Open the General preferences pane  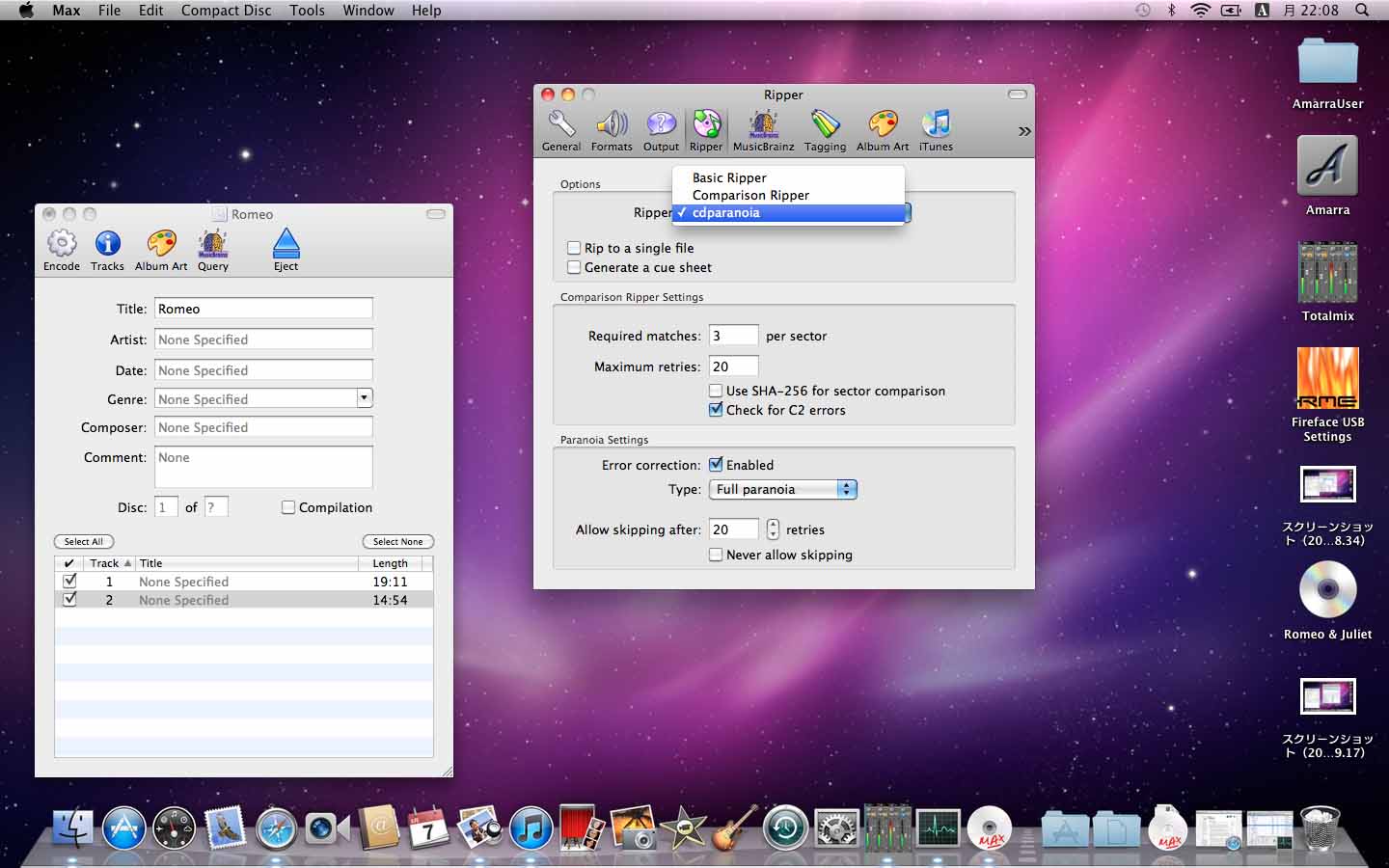pos(561,131)
